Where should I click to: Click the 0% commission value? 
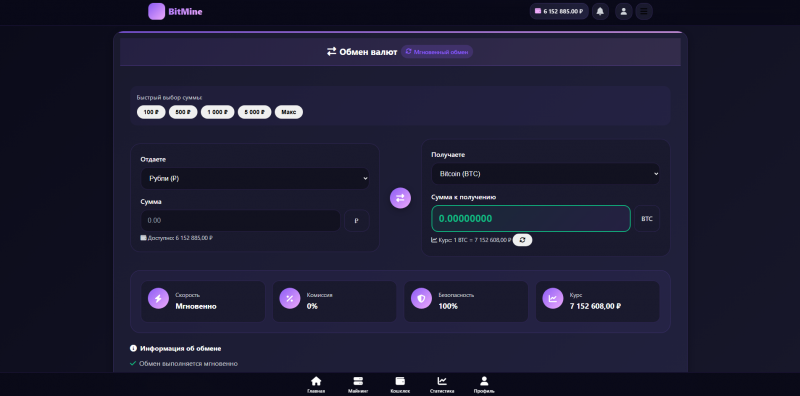pyautogui.click(x=312, y=306)
